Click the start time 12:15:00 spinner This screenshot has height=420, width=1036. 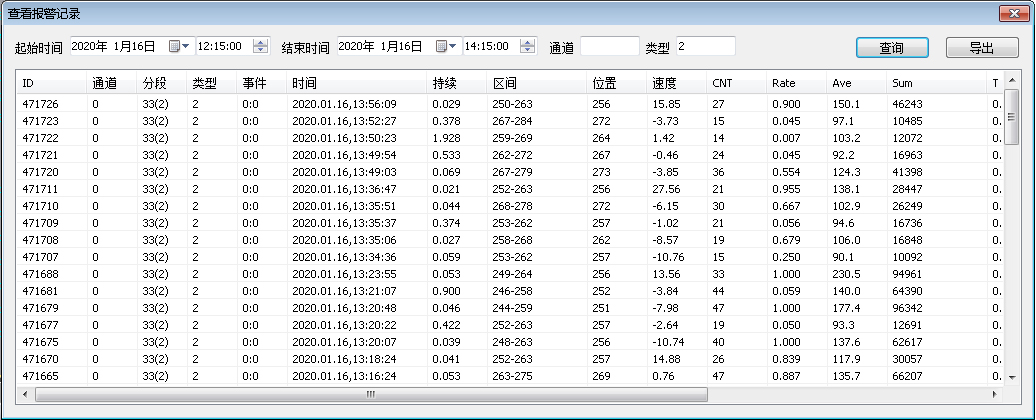click(x=262, y=46)
